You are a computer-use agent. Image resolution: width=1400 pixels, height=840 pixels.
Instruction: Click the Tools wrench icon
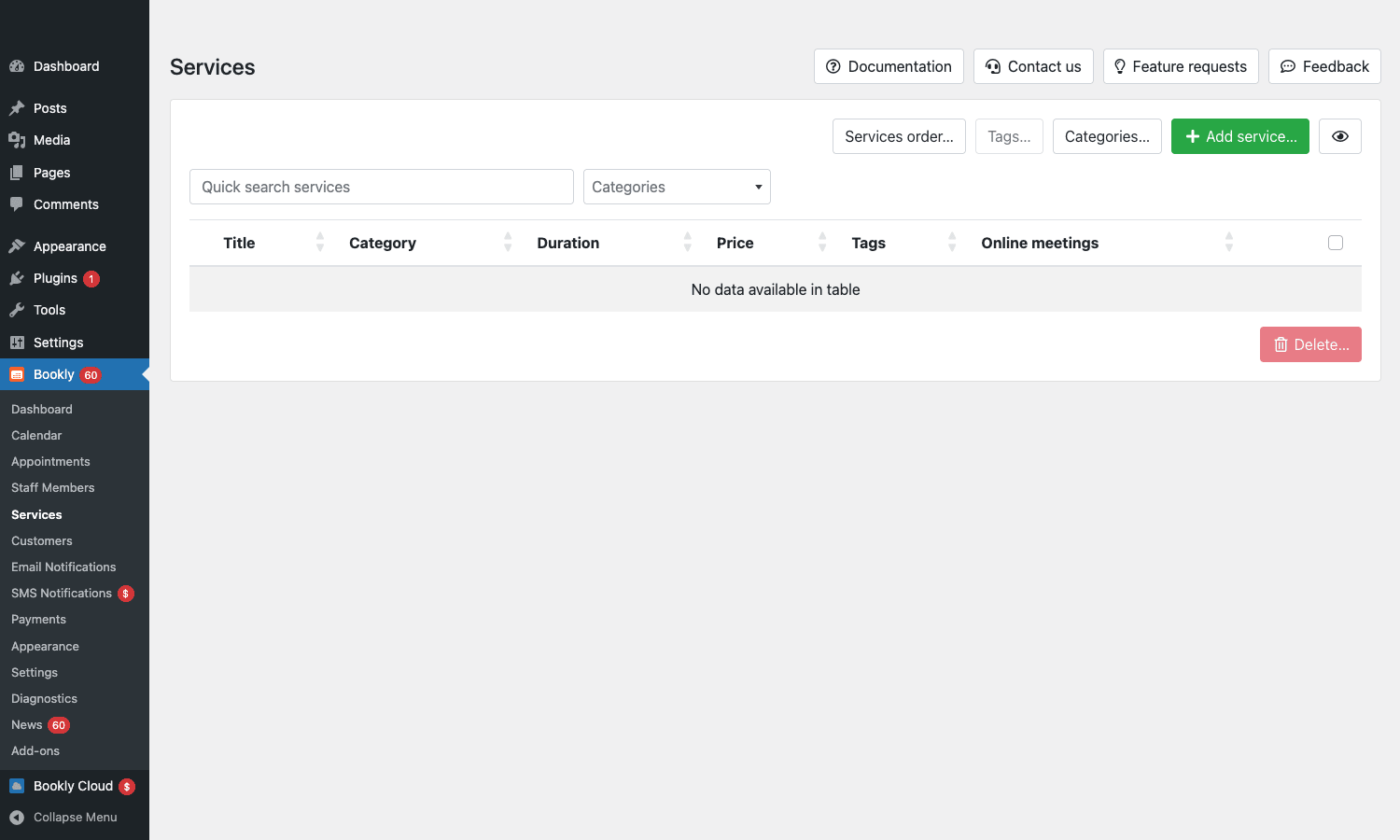click(17, 310)
